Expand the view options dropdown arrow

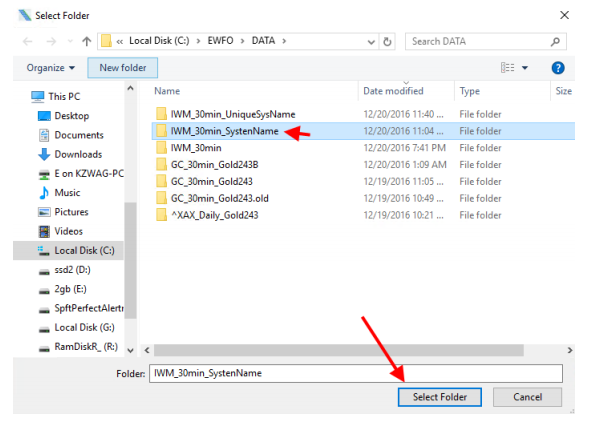(526, 68)
